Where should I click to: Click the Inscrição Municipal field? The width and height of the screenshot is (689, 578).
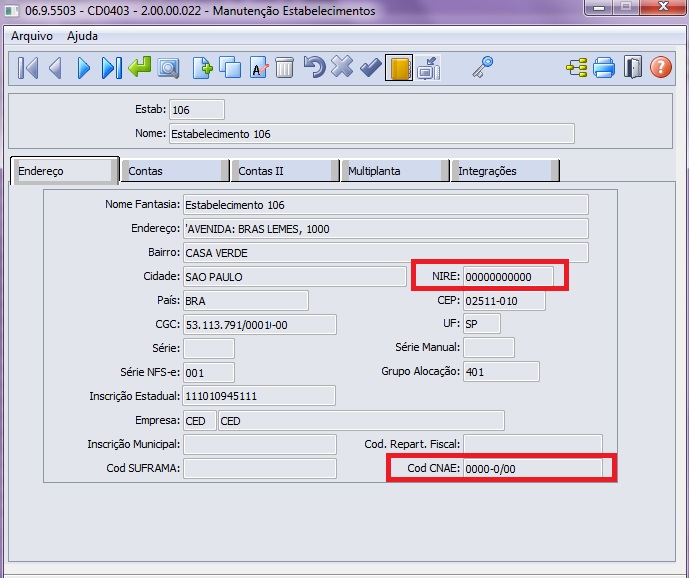[x=260, y=444]
